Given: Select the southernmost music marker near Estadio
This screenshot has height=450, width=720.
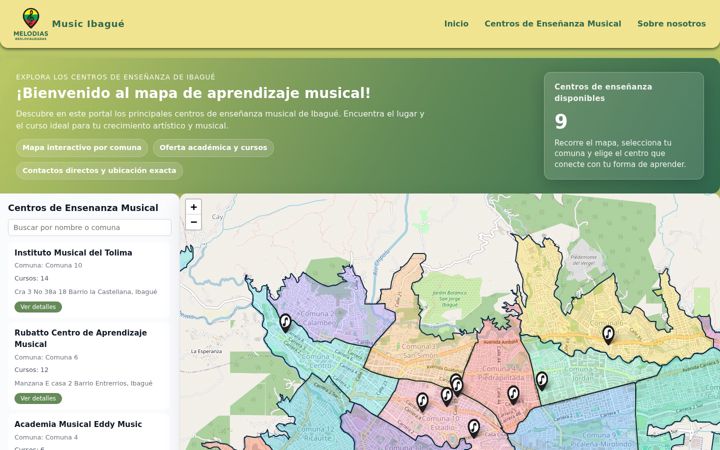Looking at the screenshot, I should coord(473,428).
